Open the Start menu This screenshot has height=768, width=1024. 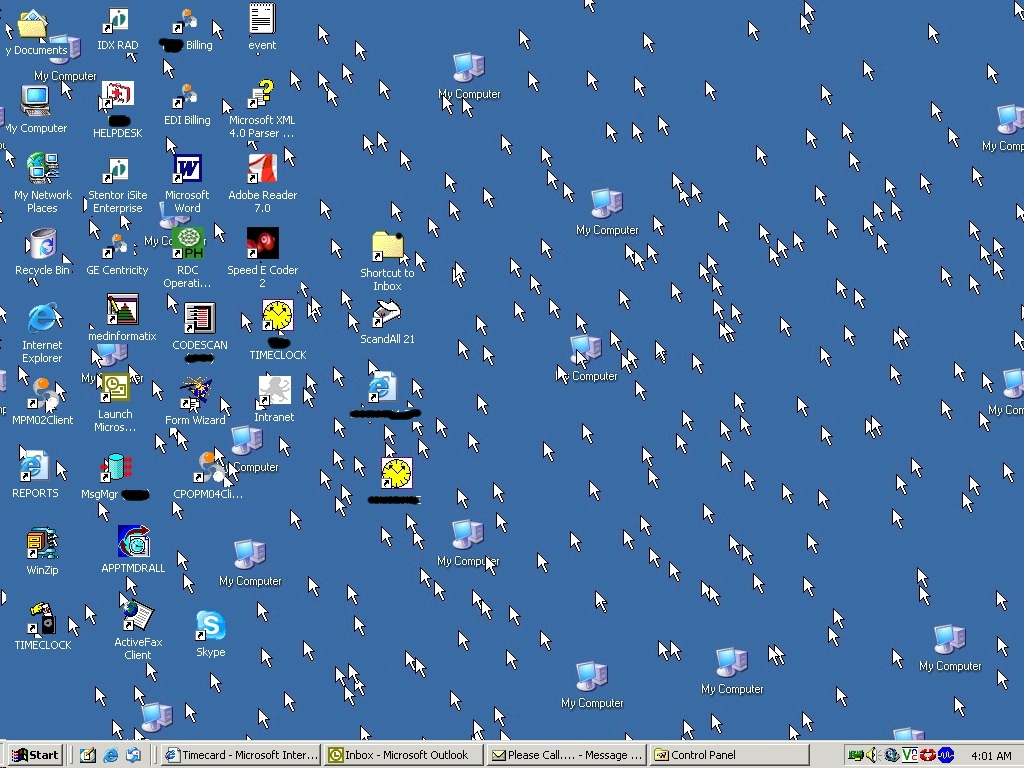click(x=36, y=755)
